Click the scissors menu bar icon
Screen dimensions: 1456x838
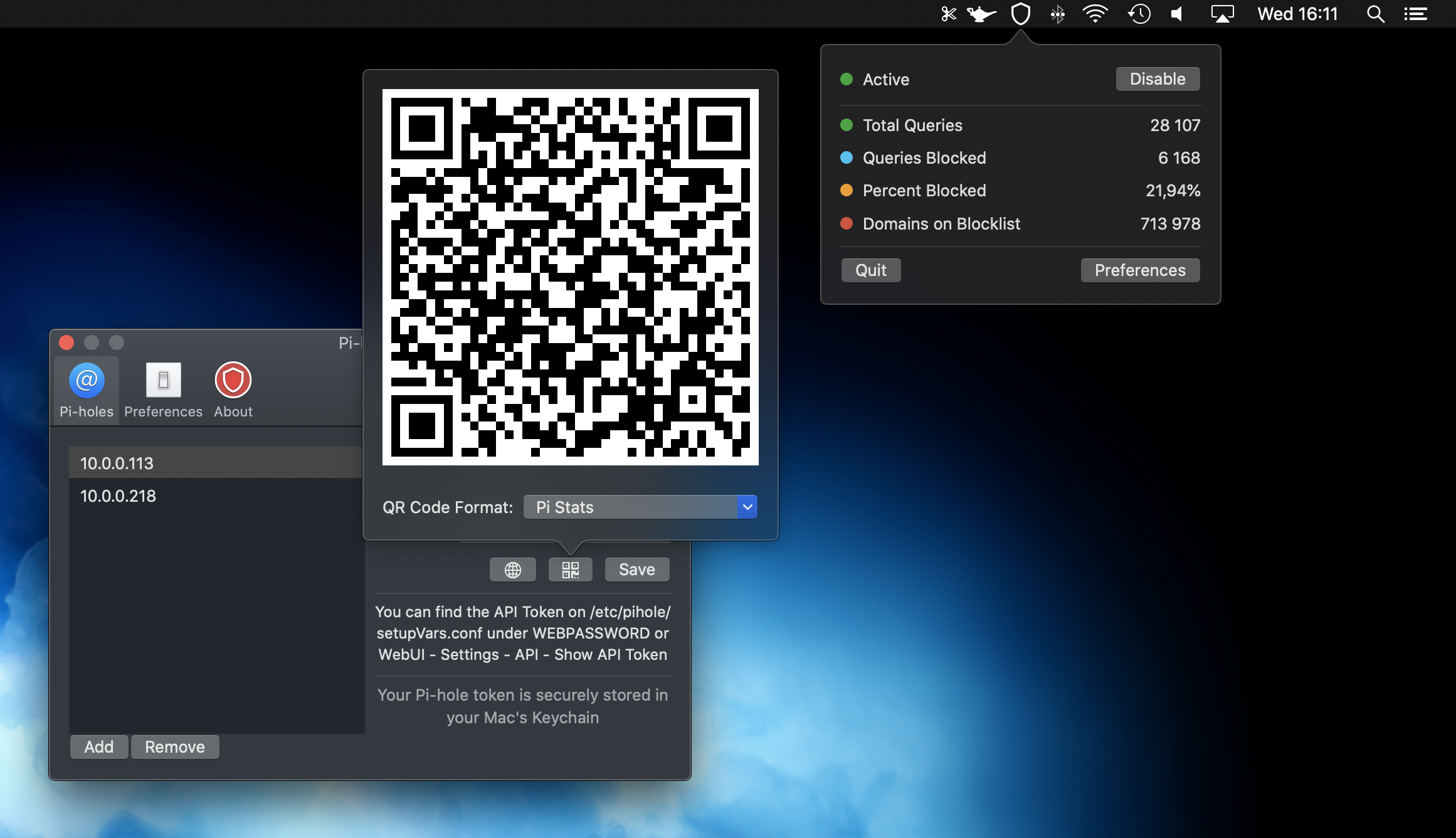(949, 14)
